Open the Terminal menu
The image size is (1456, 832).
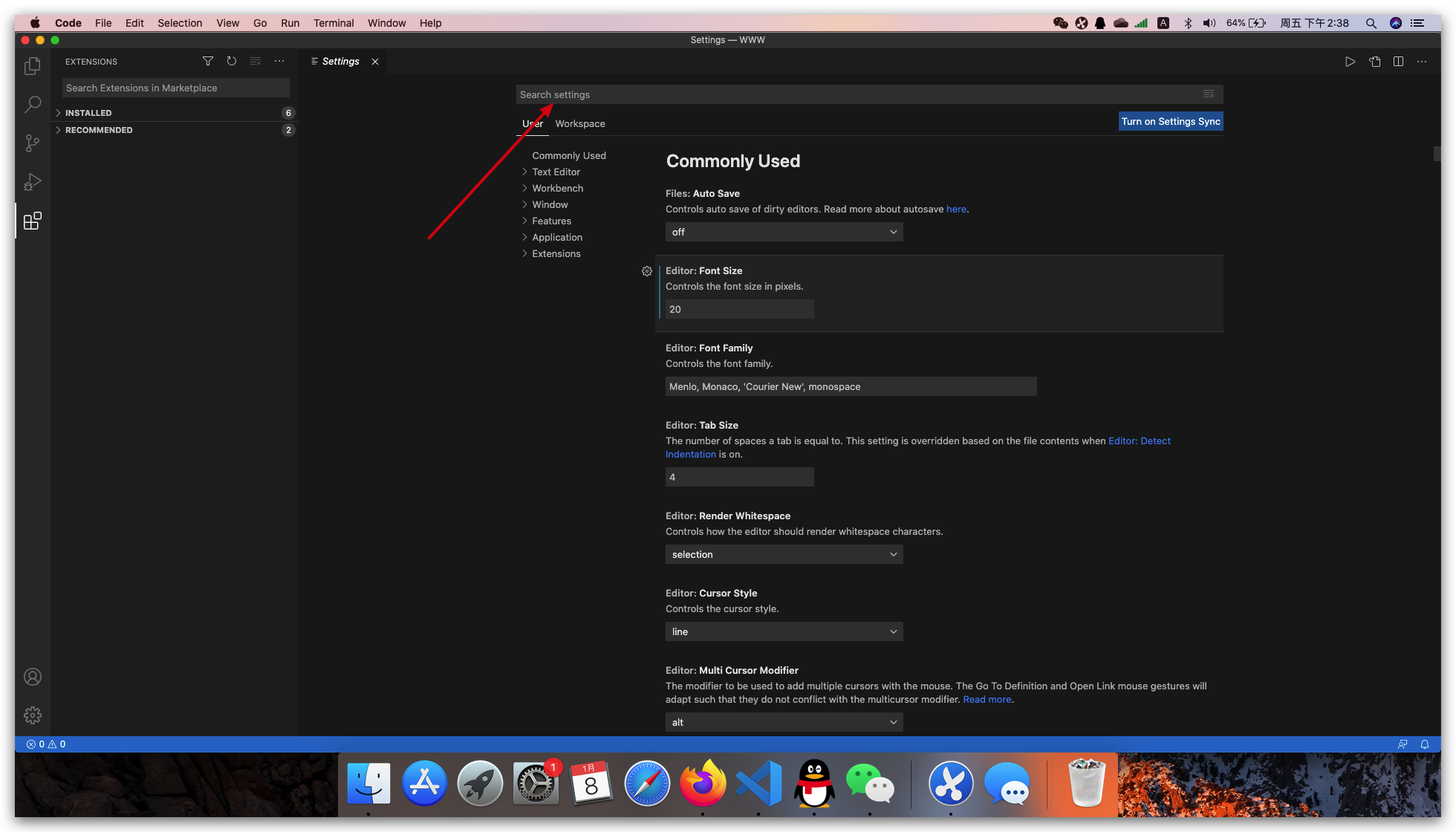click(333, 23)
